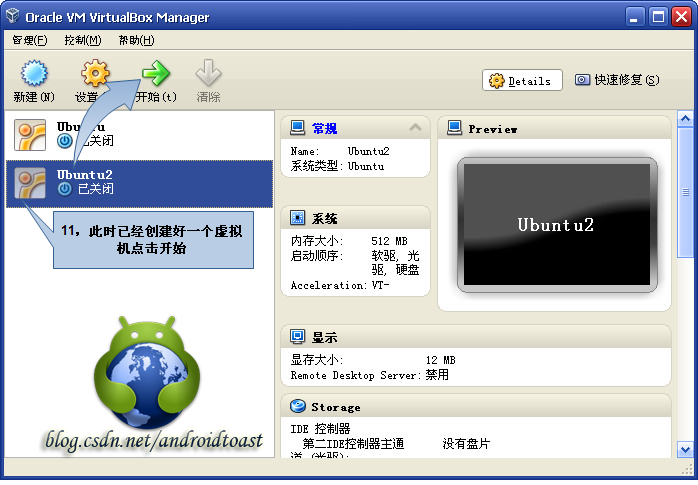Click the Preview section monitor icon
This screenshot has height=485, width=698.
coord(454,128)
